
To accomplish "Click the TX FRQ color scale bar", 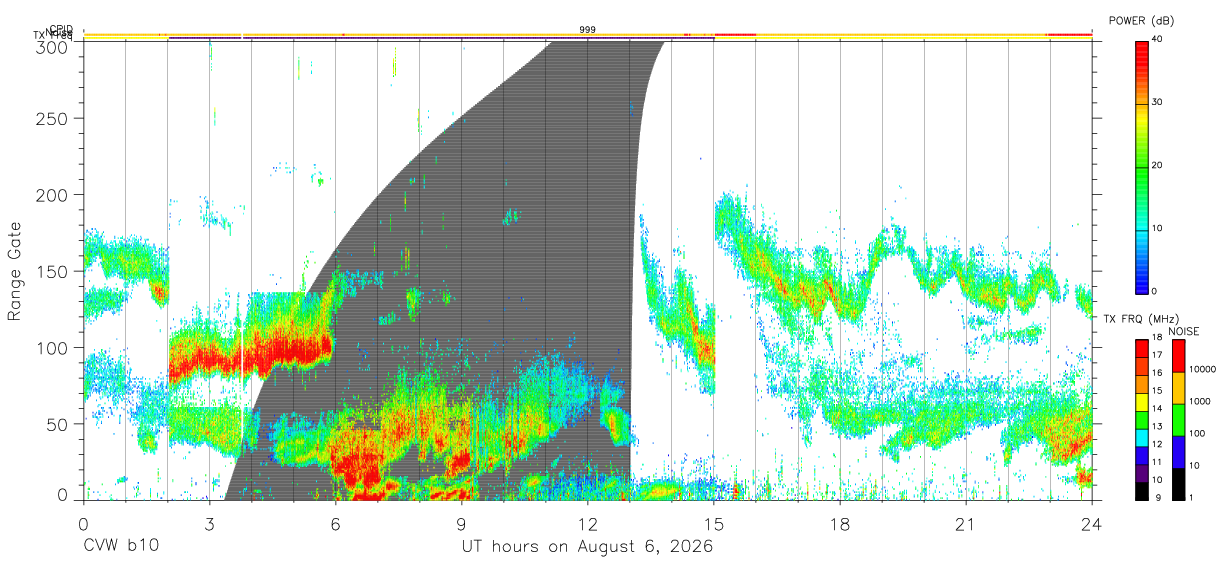I will pos(1141,418).
